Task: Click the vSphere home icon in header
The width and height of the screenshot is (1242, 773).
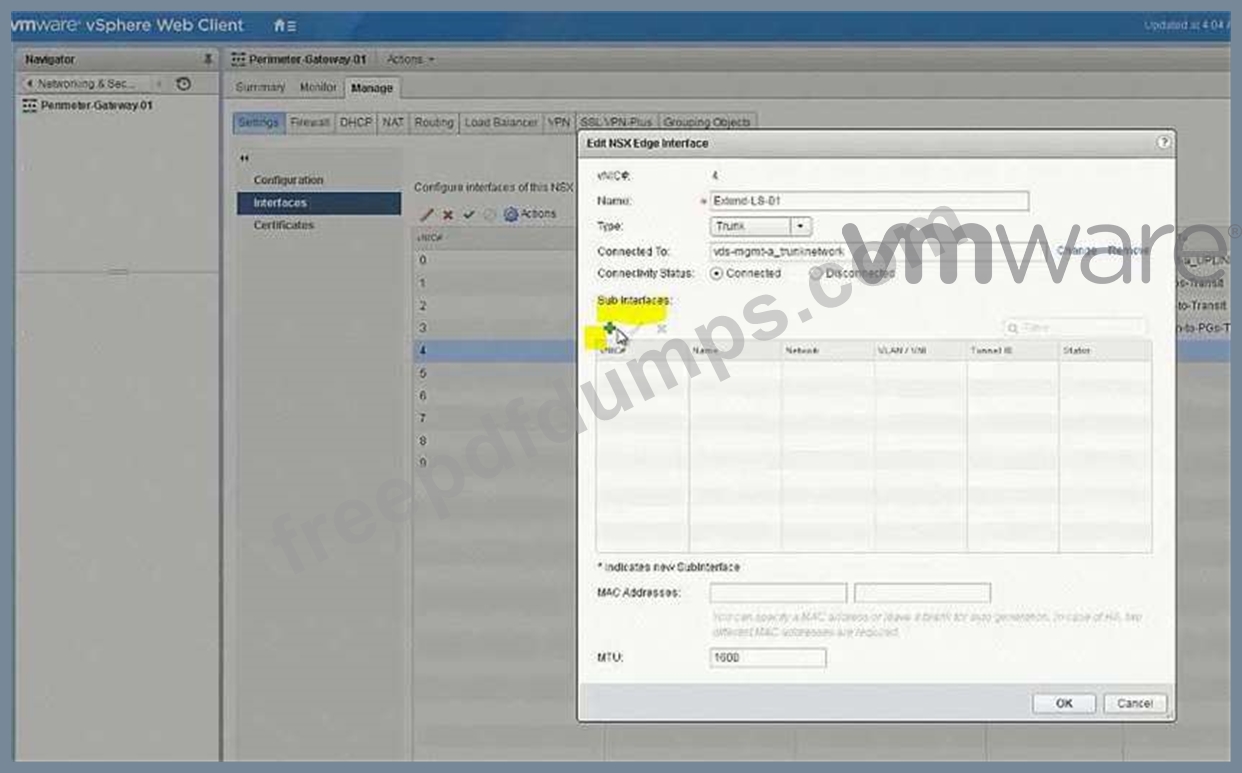Action: click(x=279, y=26)
